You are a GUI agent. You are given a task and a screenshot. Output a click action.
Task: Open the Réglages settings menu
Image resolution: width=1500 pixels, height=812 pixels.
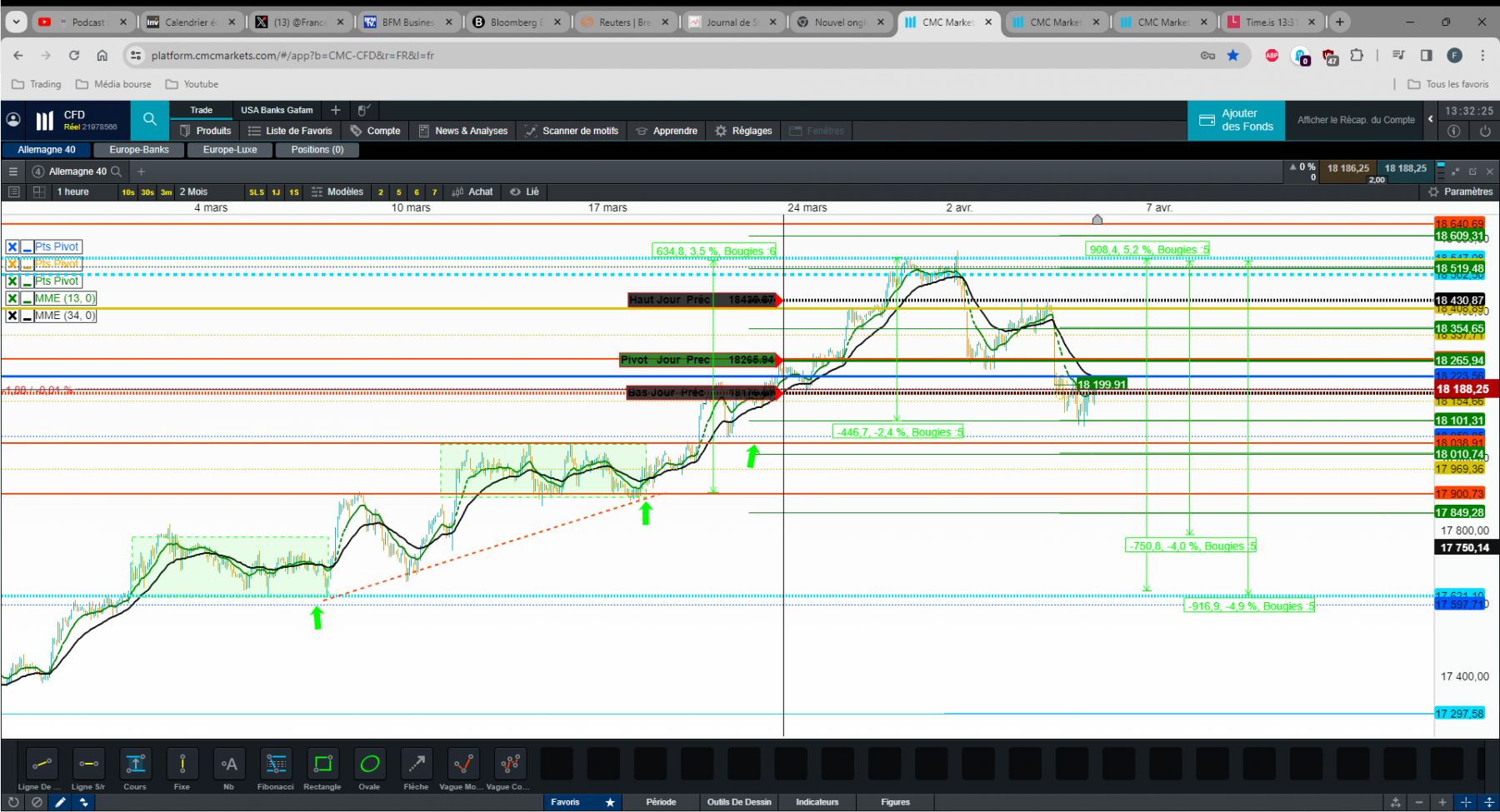[x=743, y=131]
